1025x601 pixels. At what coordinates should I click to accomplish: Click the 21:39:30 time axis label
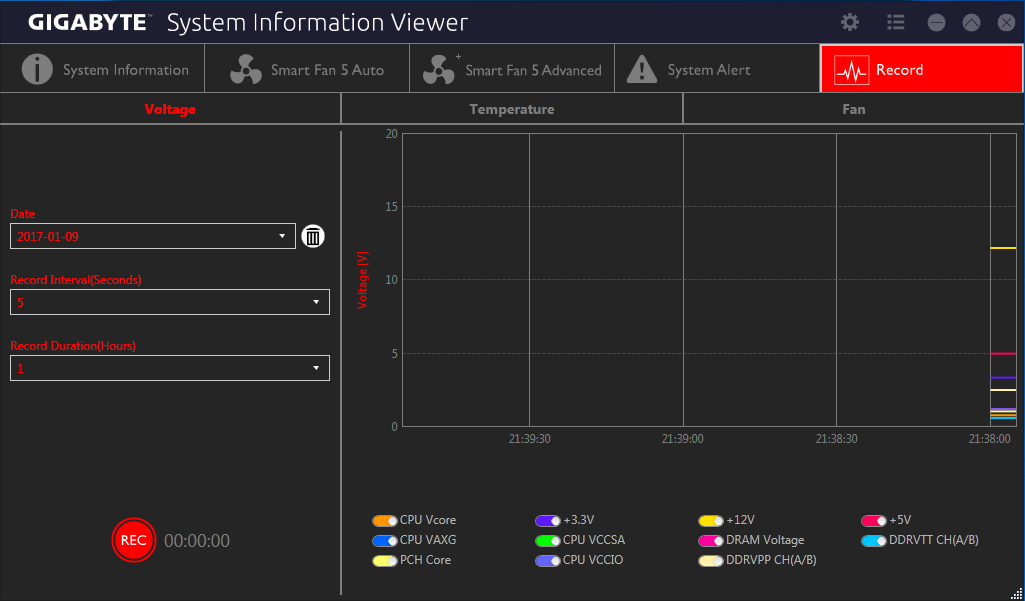point(529,439)
